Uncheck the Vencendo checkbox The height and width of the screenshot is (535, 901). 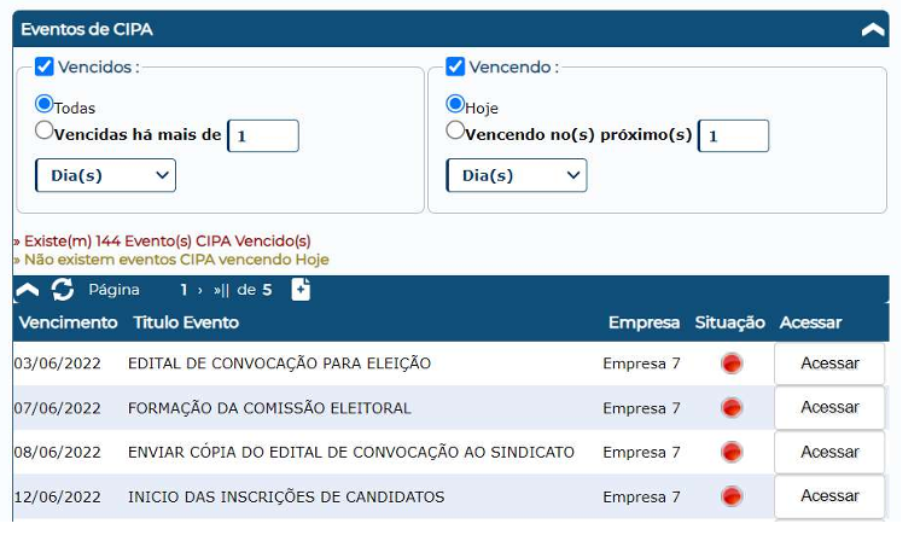[x=455, y=67]
